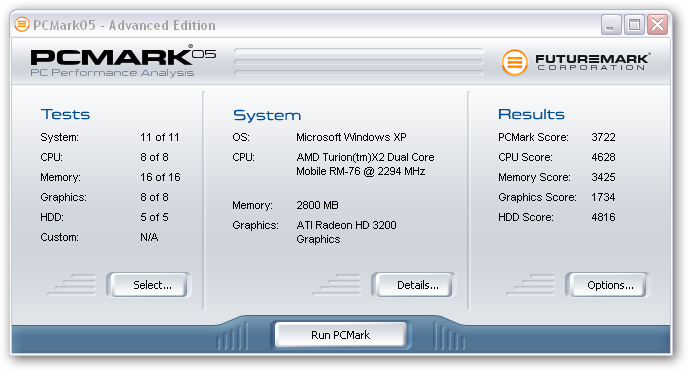Click the 'CPU Score:' label
The width and height of the screenshot is (688, 371).
pos(525,157)
